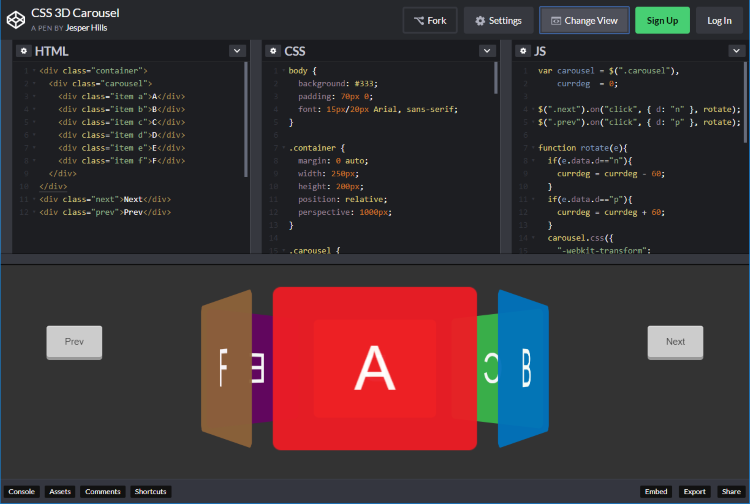Click the Embed button
This screenshot has width=750, height=504.
point(656,492)
